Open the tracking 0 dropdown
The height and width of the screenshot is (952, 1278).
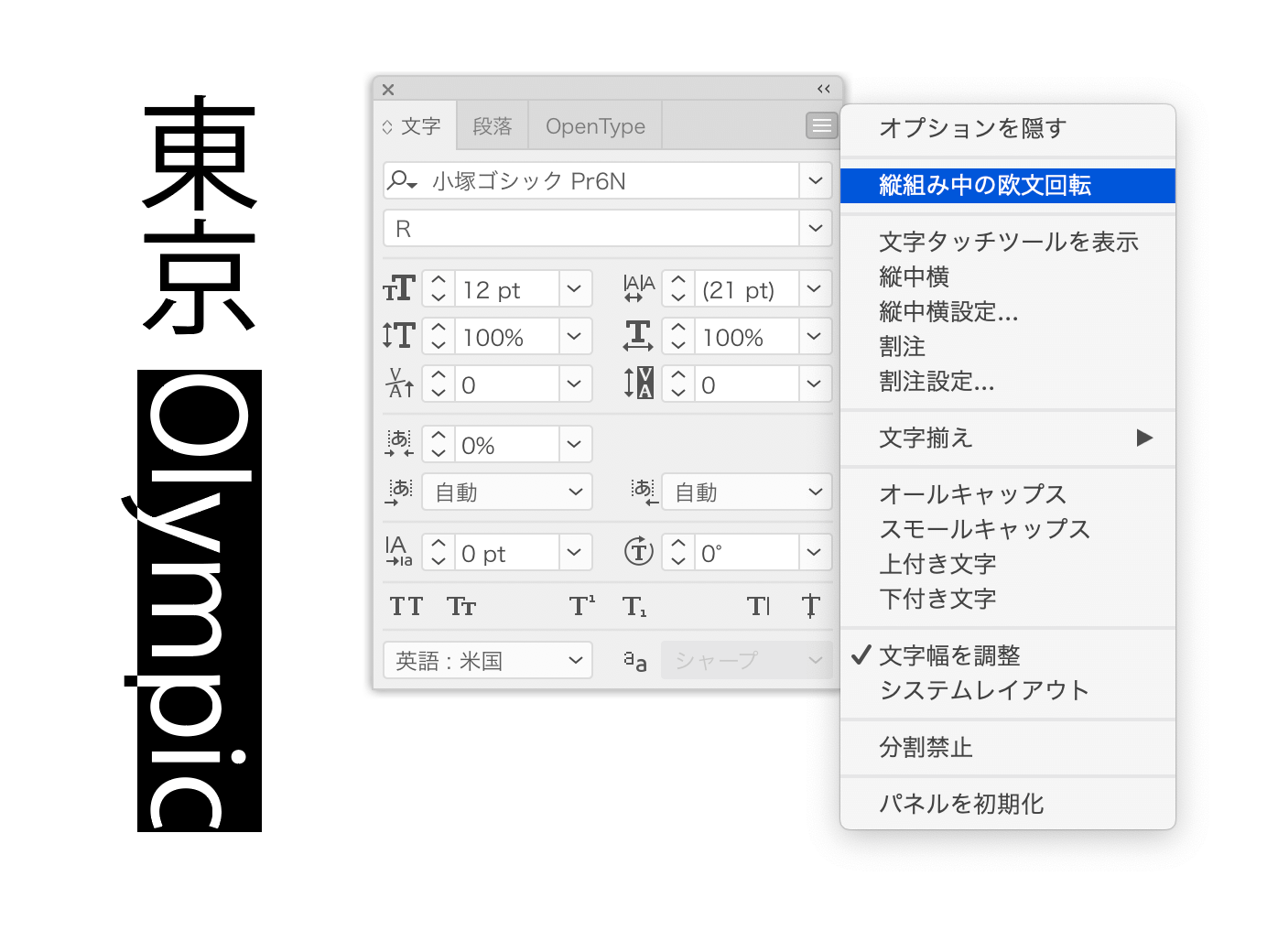[x=815, y=384]
